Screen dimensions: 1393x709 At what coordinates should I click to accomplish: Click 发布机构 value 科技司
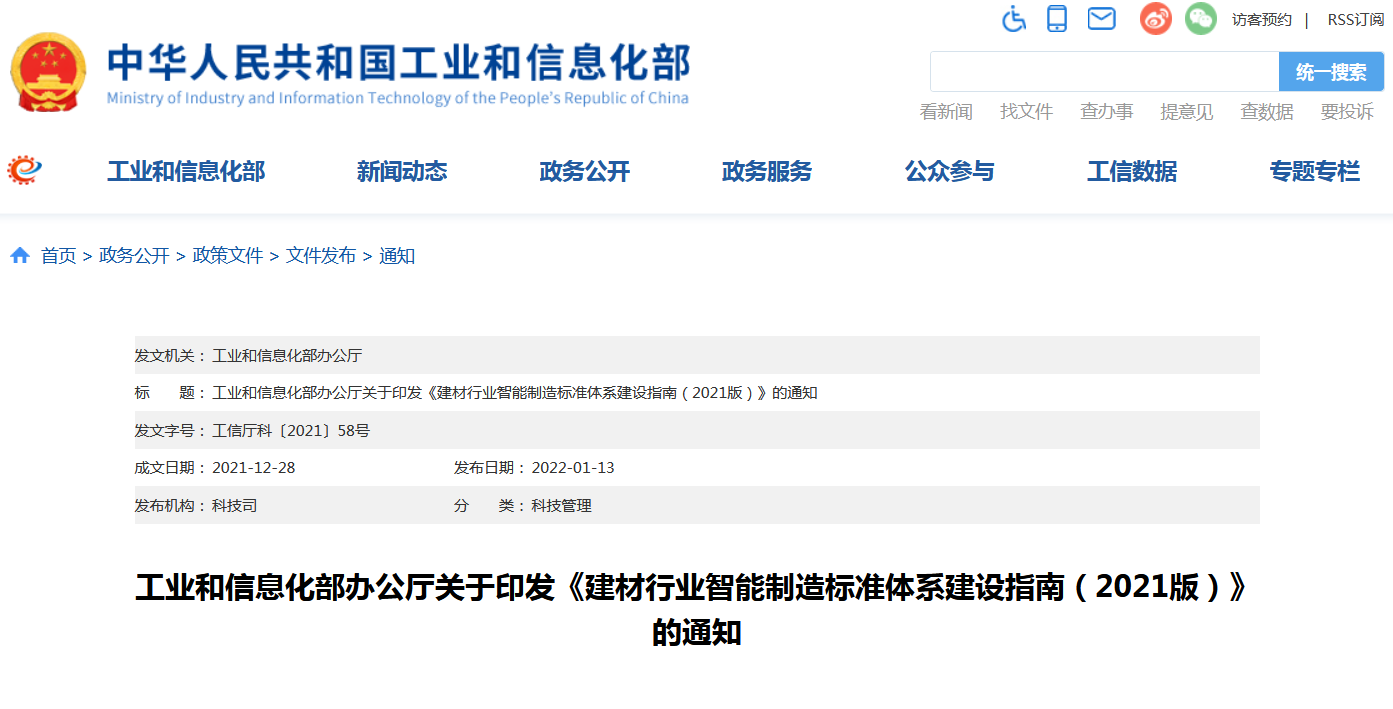click(235, 506)
